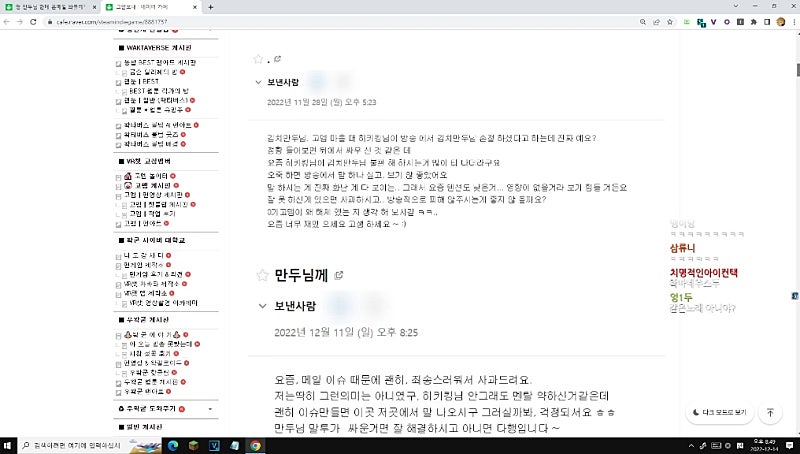Viewport: 800px width, 454px height.
Task: Open the 만두님께 message in new window
Action: click(339, 275)
